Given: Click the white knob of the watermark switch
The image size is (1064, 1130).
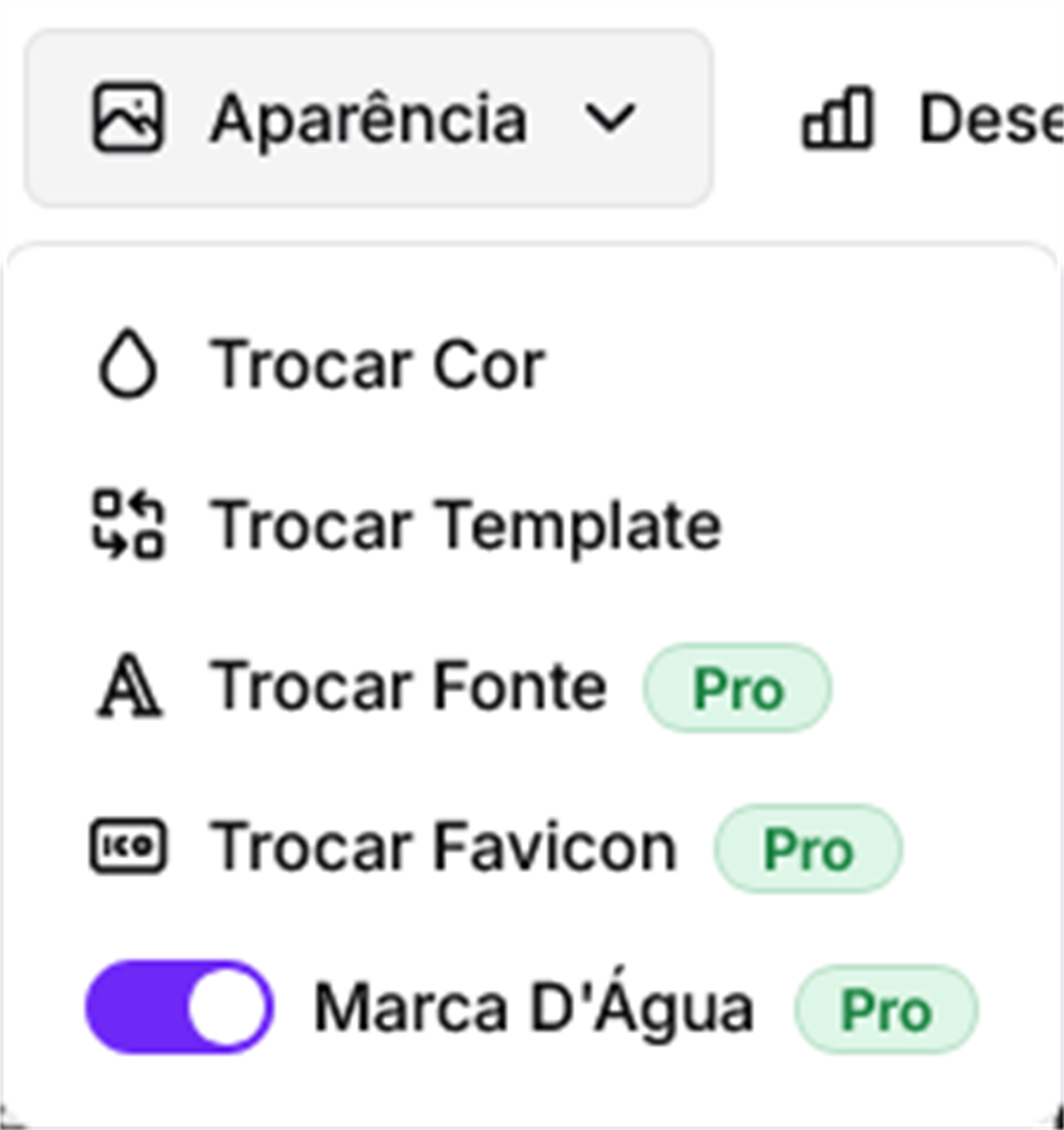Looking at the screenshot, I should coord(227,1007).
